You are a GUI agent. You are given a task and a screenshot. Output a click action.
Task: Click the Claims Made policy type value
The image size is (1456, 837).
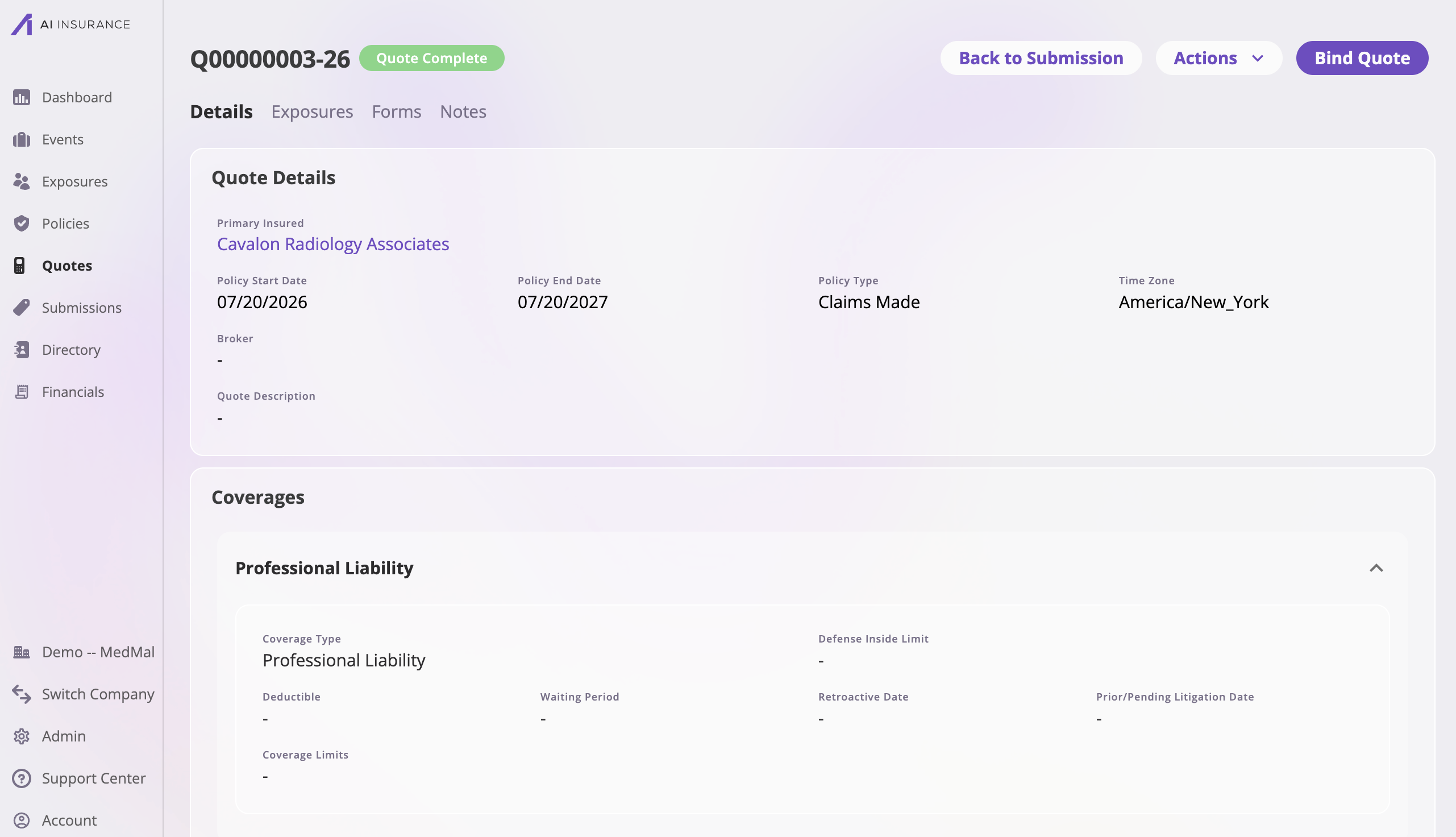tap(868, 302)
